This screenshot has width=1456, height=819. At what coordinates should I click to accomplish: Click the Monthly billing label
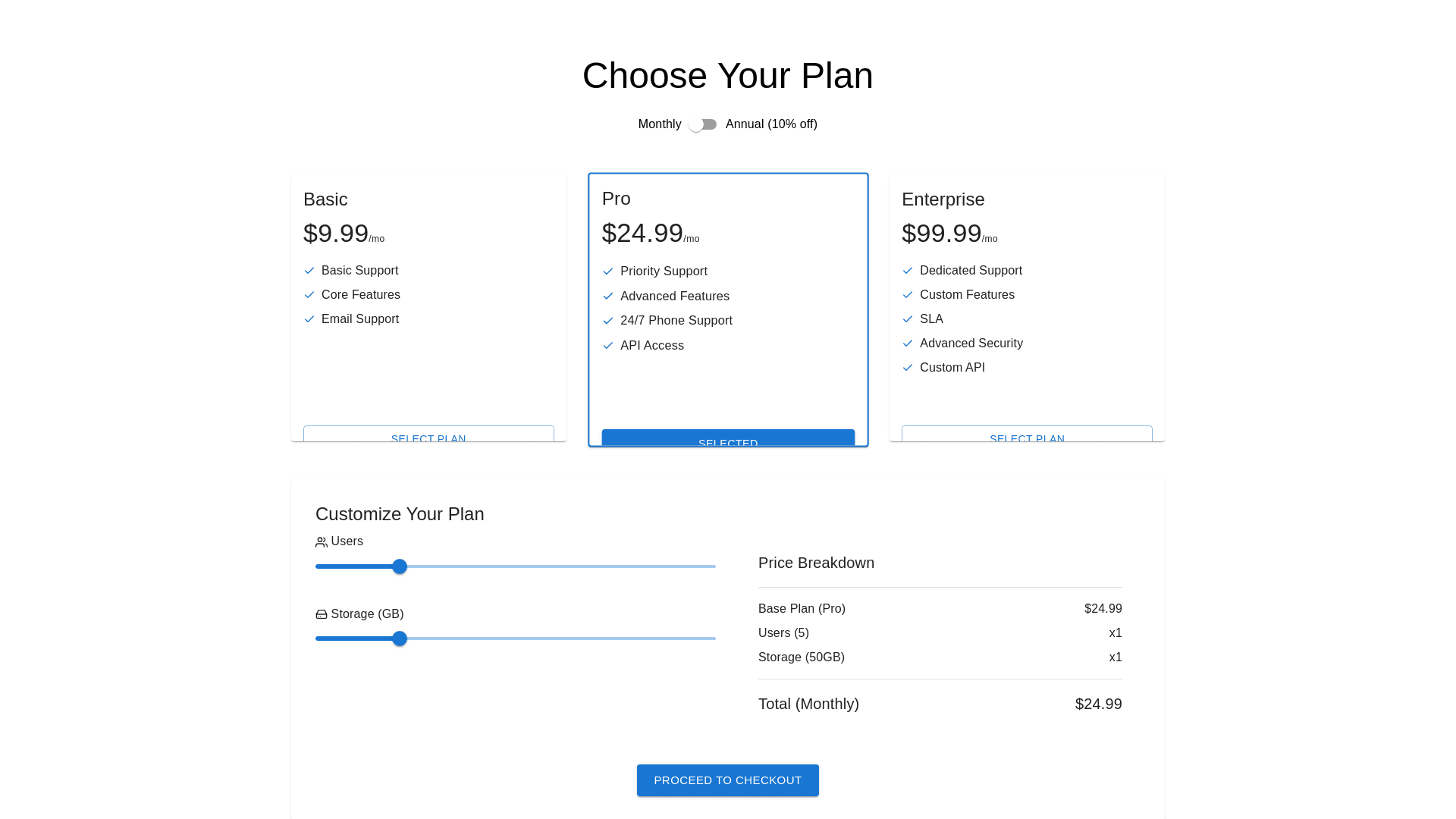coord(660,124)
